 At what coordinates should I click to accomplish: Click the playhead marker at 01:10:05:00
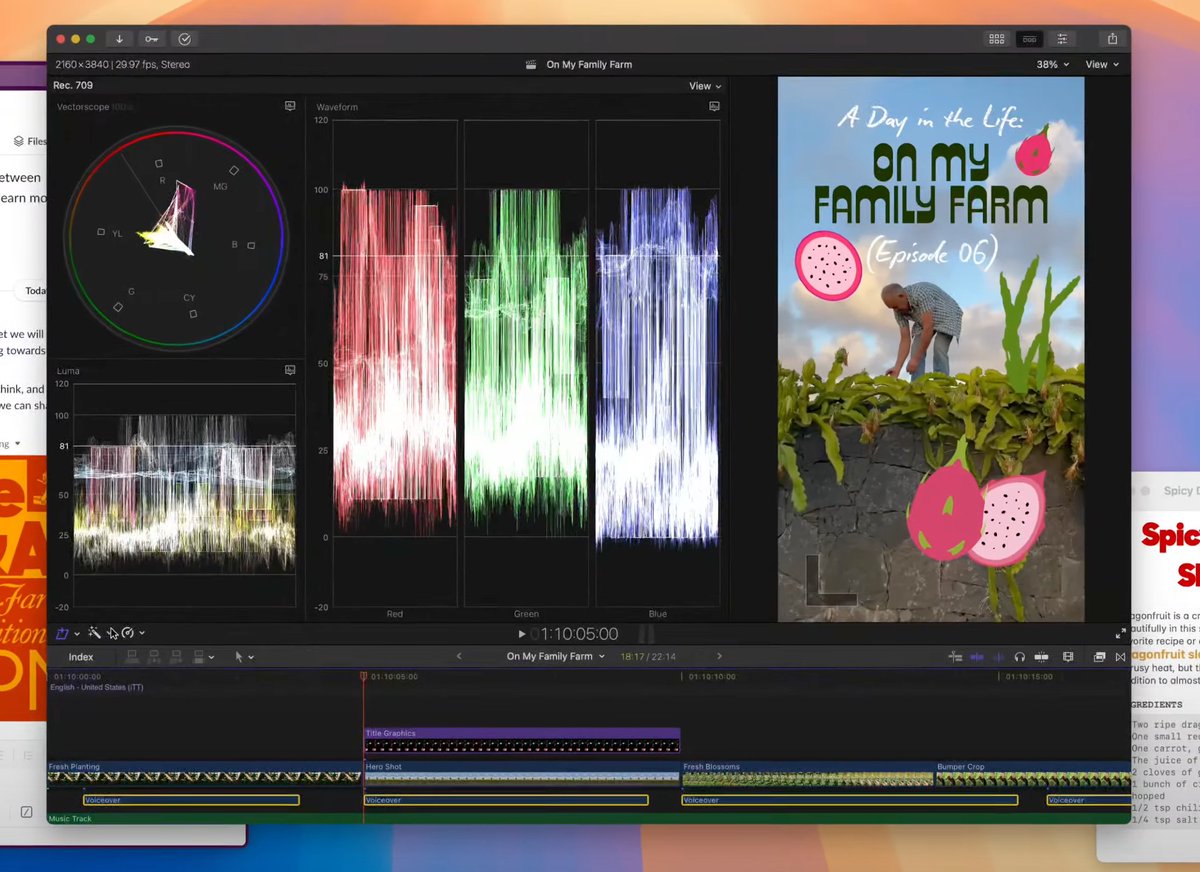(363, 677)
